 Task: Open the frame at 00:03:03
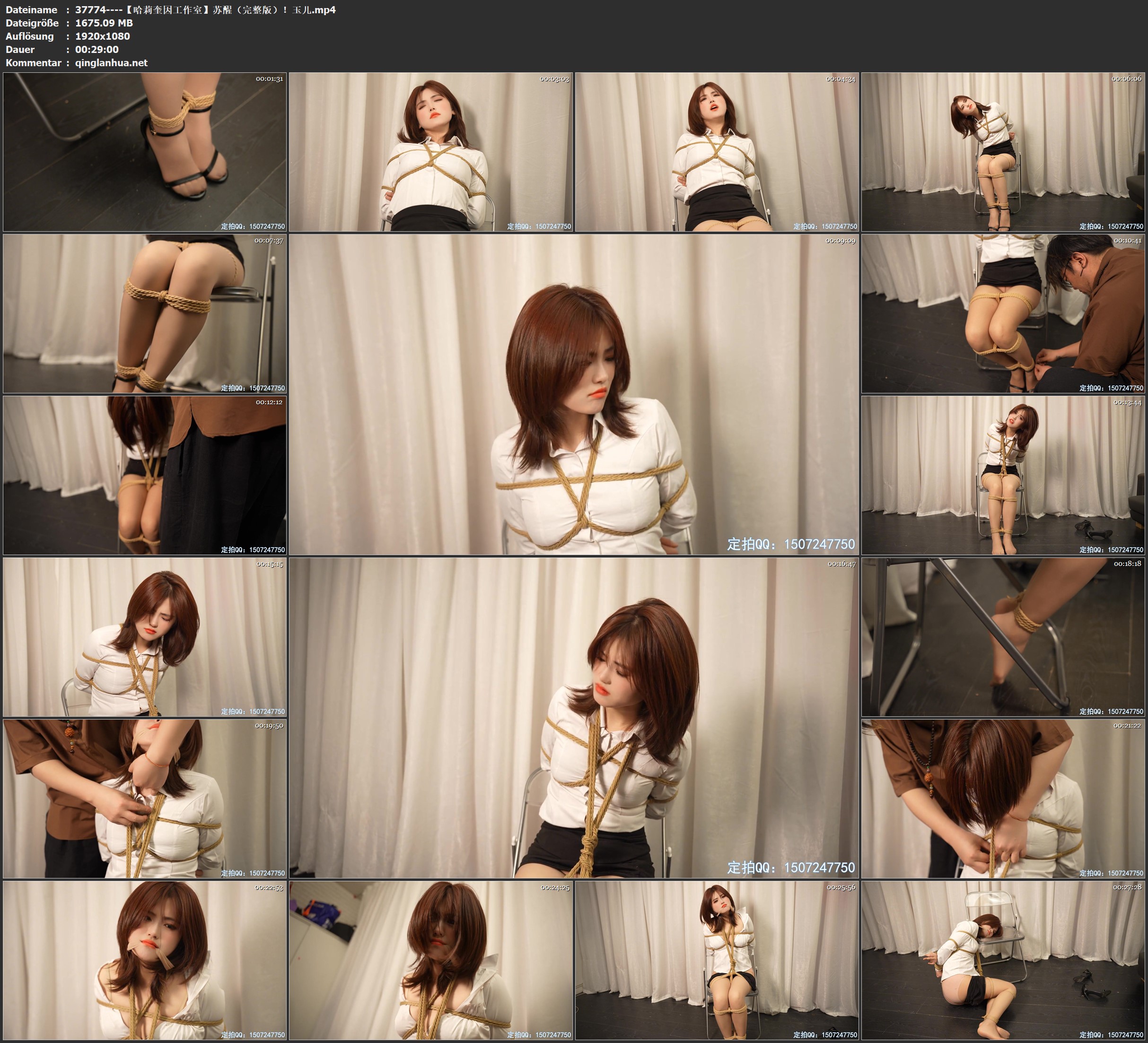[431, 152]
